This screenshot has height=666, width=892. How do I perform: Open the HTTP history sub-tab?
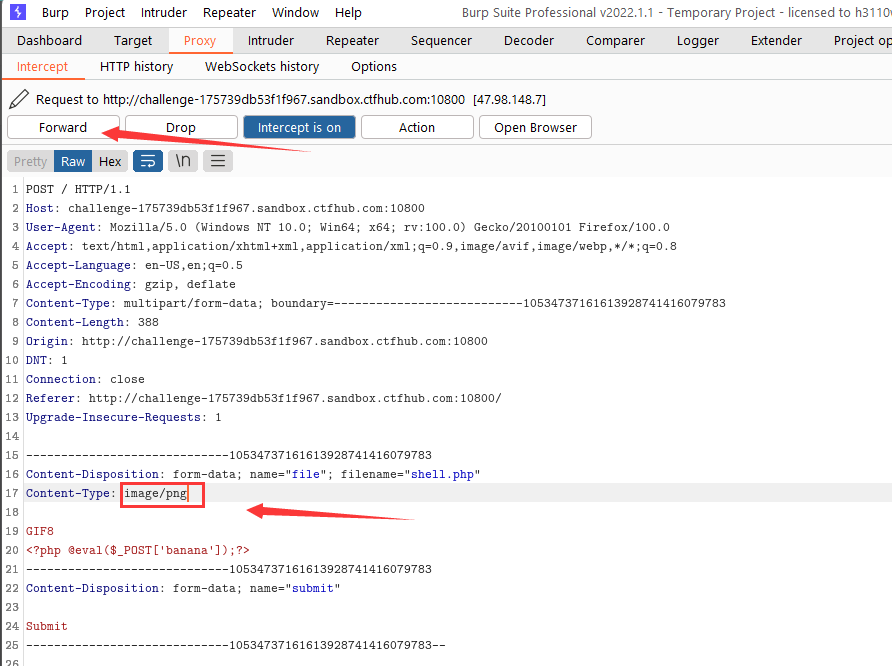click(137, 67)
